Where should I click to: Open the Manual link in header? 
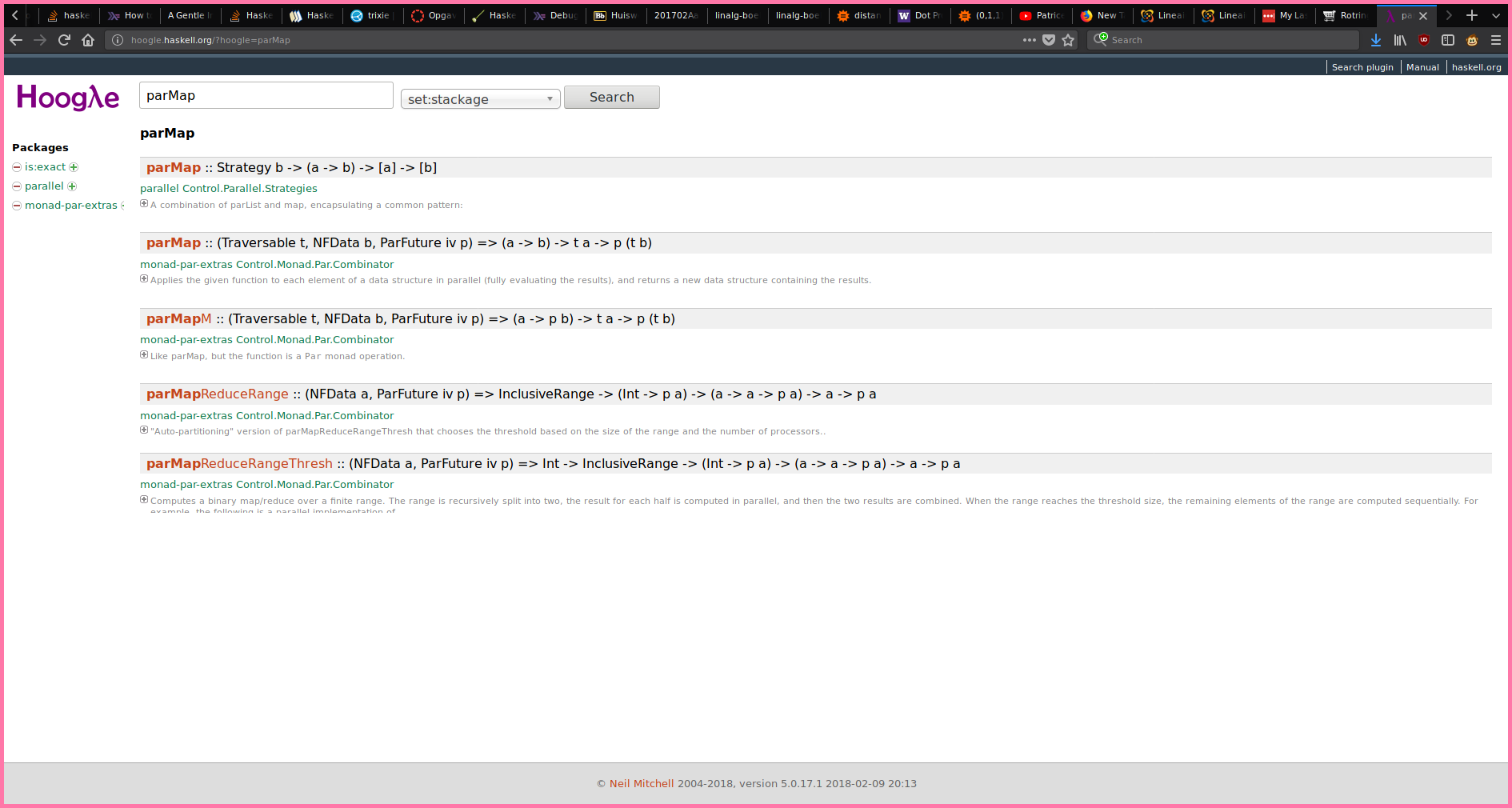(x=1422, y=67)
